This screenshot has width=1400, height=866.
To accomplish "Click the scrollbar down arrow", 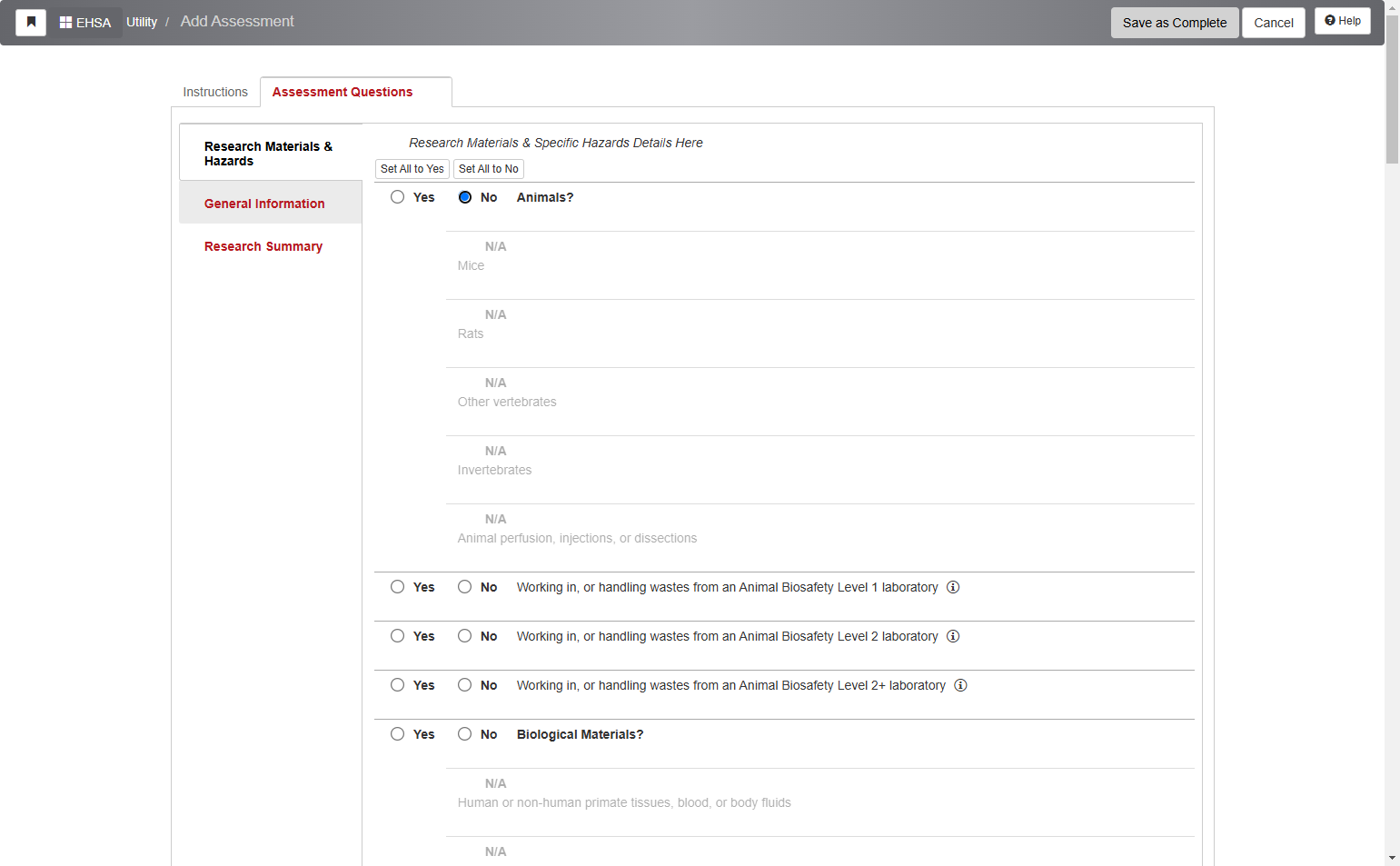I will pos(1392,858).
